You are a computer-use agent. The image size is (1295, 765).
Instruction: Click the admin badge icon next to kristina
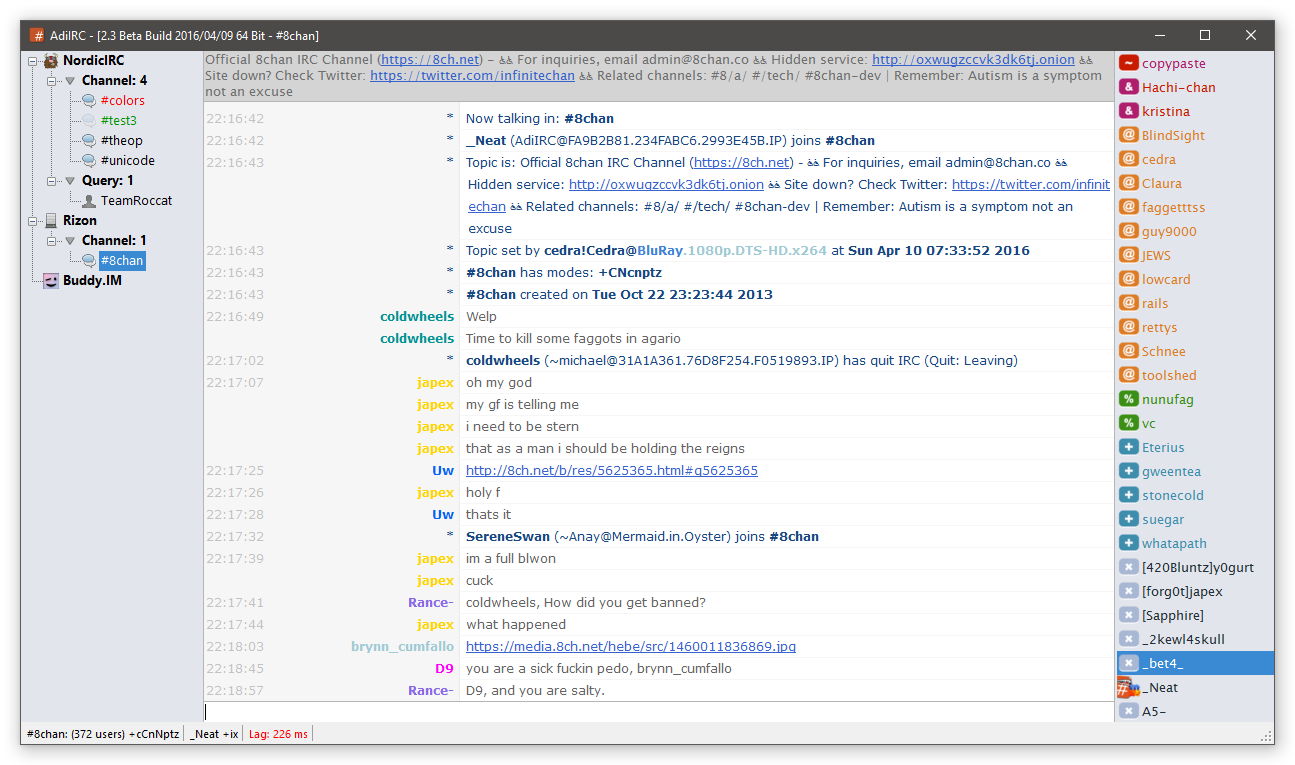point(1128,111)
